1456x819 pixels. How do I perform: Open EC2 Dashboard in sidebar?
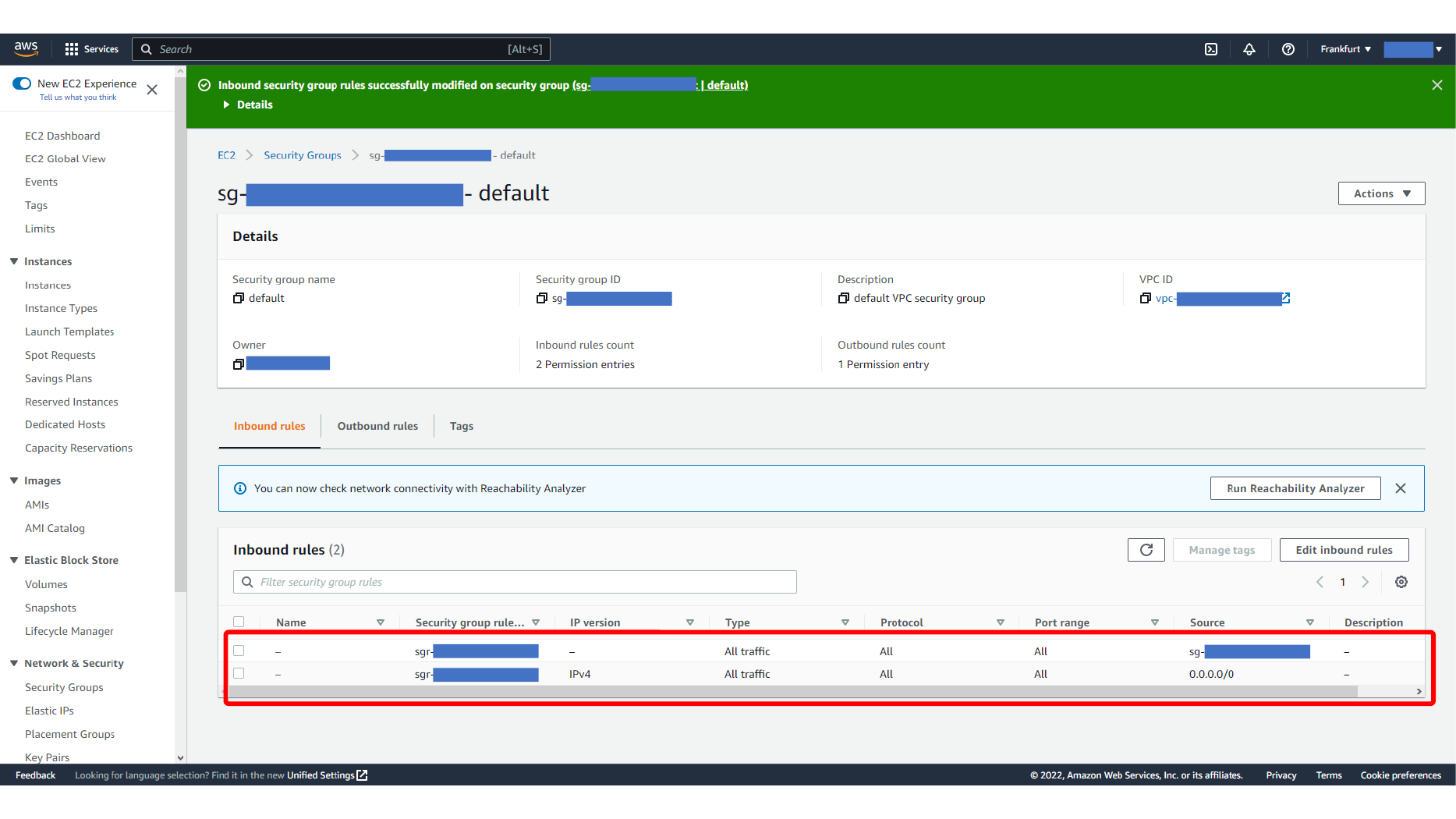coord(62,136)
